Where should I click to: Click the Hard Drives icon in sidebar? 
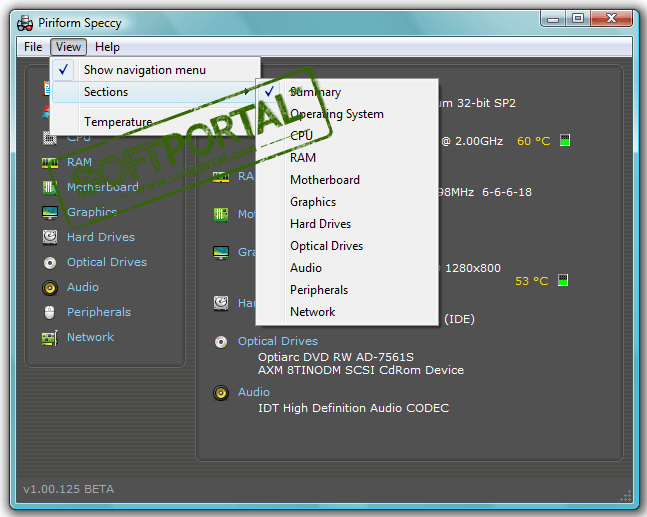pyautogui.click(x=49, y=237)
